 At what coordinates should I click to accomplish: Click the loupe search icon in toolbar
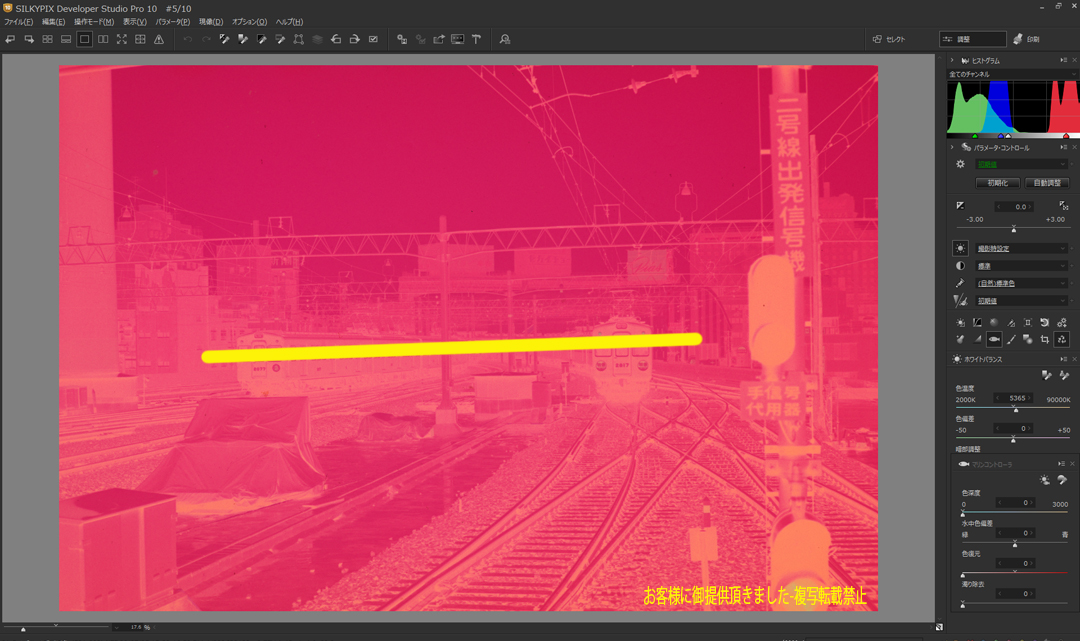(505, 39)
